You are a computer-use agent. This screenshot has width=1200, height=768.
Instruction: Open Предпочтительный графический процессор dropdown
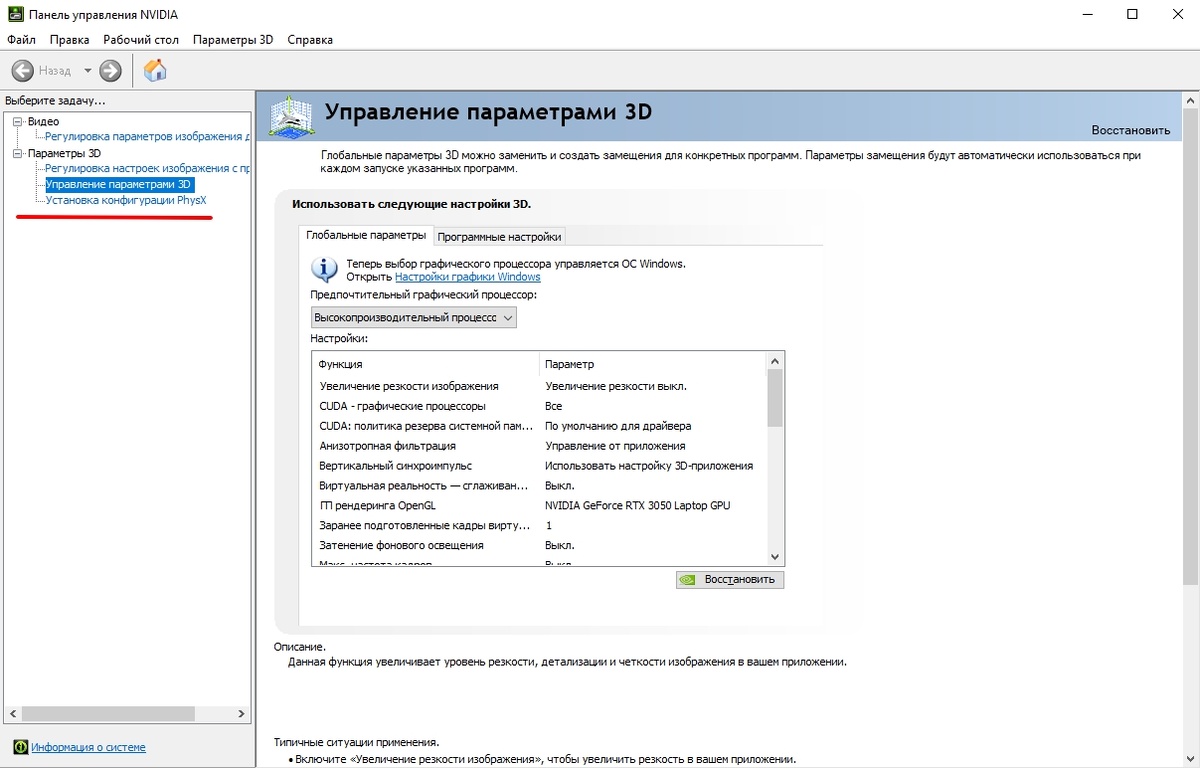(414, 317)
